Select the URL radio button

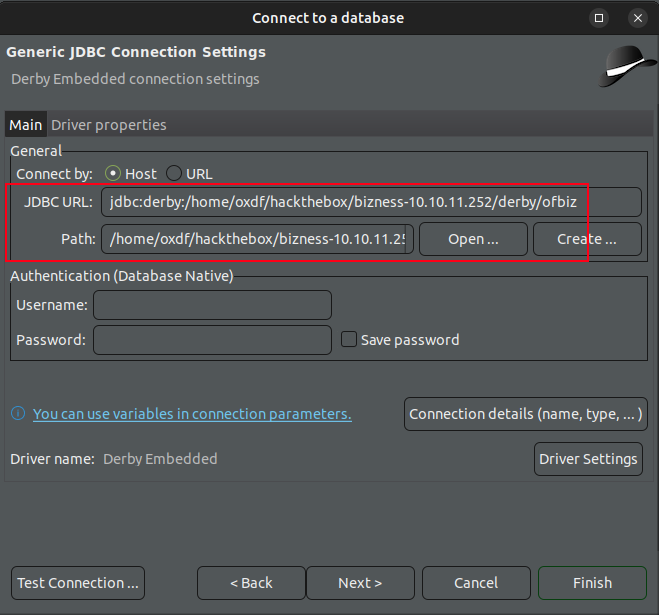[174, 173]
